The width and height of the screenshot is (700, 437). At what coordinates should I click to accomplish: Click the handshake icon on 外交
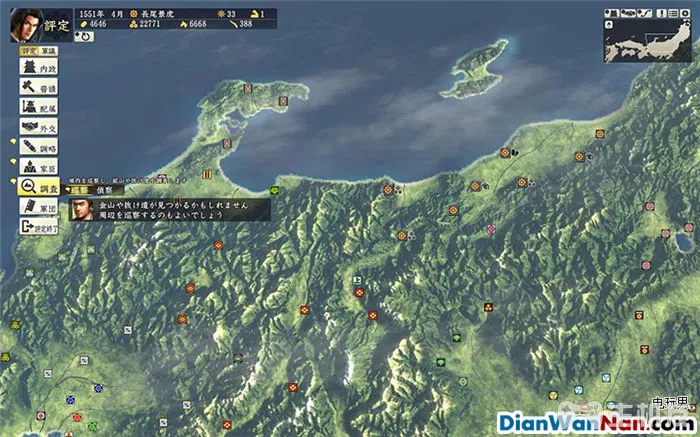pos(30,126)
